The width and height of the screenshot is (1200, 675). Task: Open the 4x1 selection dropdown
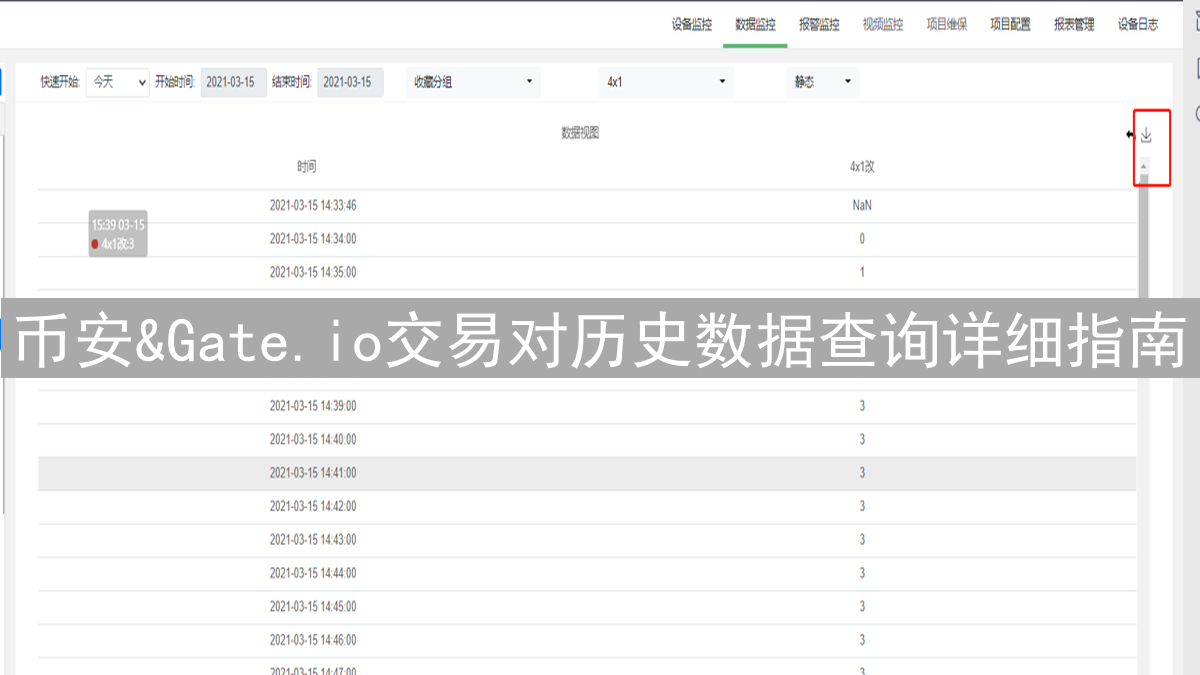(x=666, y=82)
